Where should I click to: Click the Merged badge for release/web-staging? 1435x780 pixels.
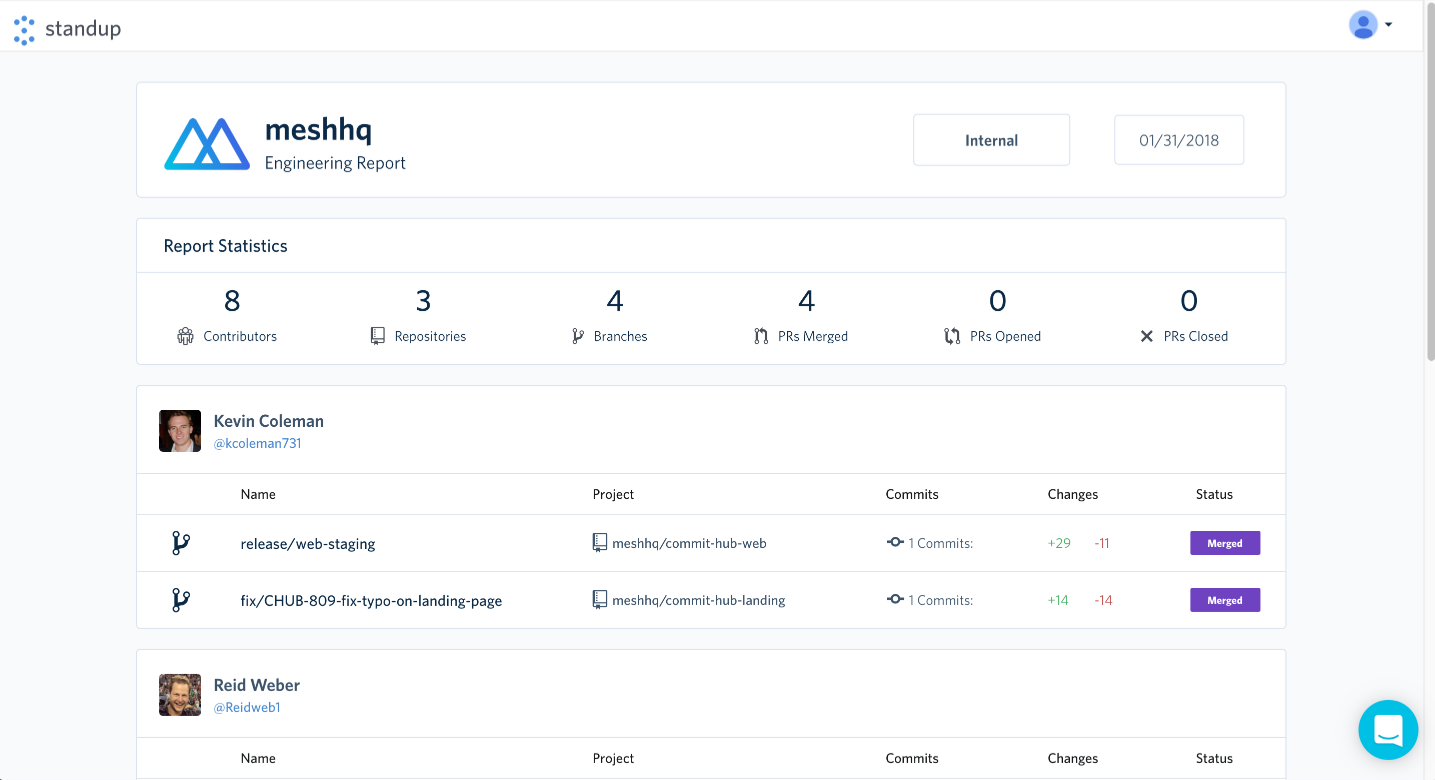(x=1225, y=543)
